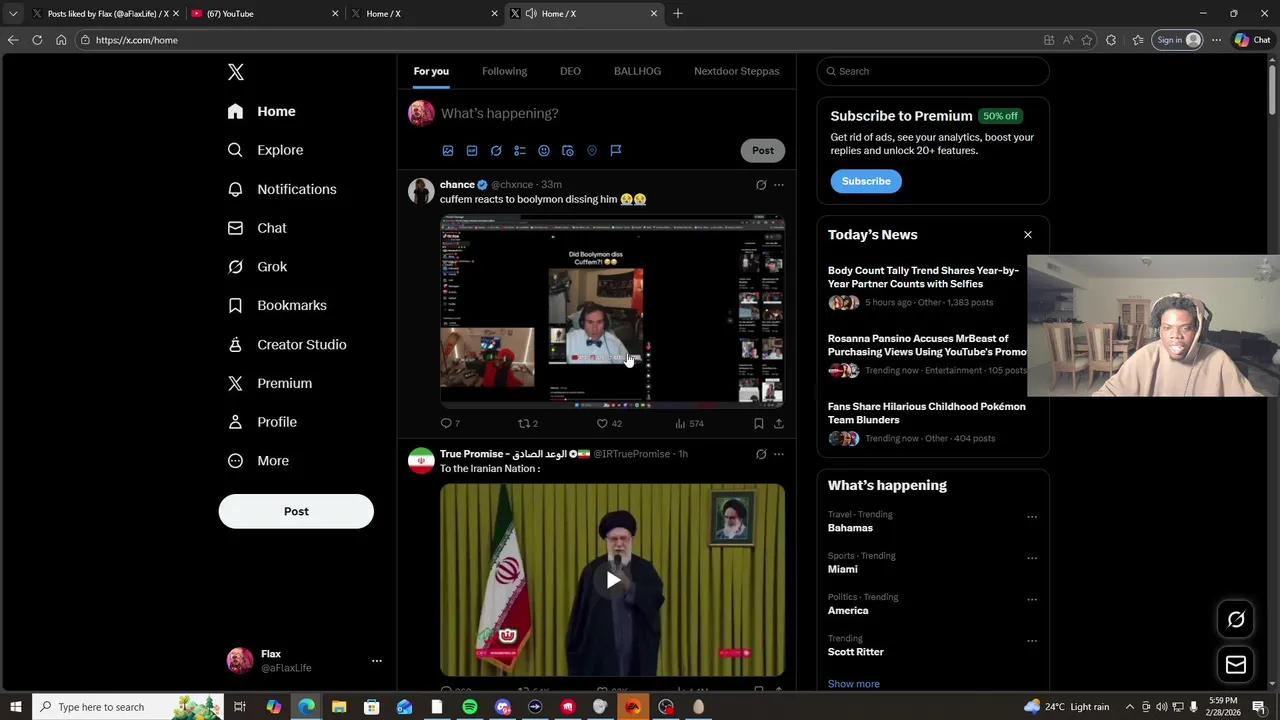Viewport: 1280px width, 720px height.
Task: Like chance's post
Action: pyautogui.click(x=609, y=424)
